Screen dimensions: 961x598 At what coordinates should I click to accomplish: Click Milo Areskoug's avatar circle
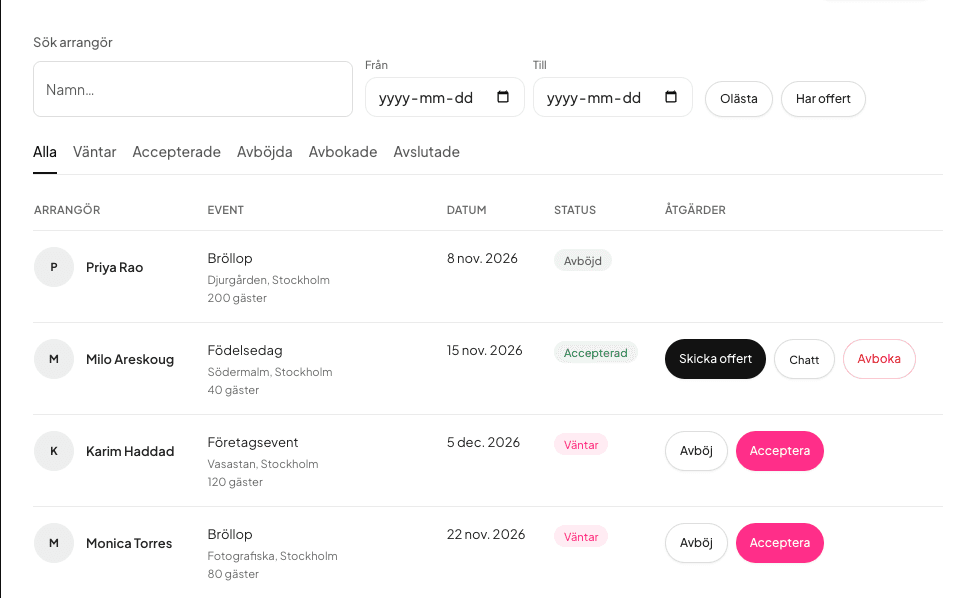54,359
